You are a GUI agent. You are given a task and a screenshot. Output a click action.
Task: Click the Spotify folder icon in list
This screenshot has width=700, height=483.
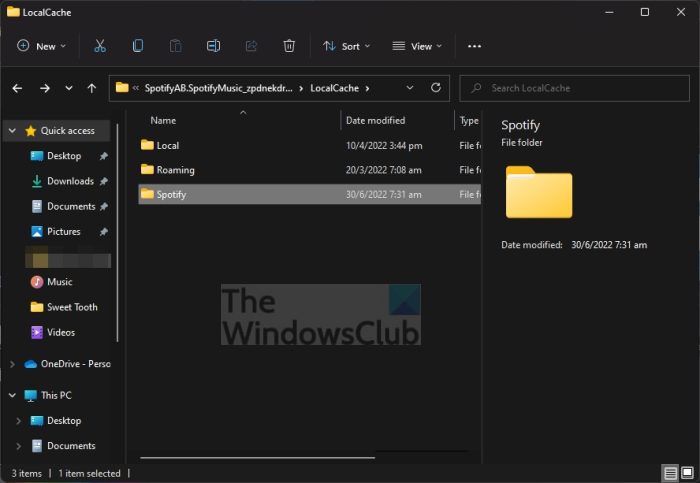147,194
